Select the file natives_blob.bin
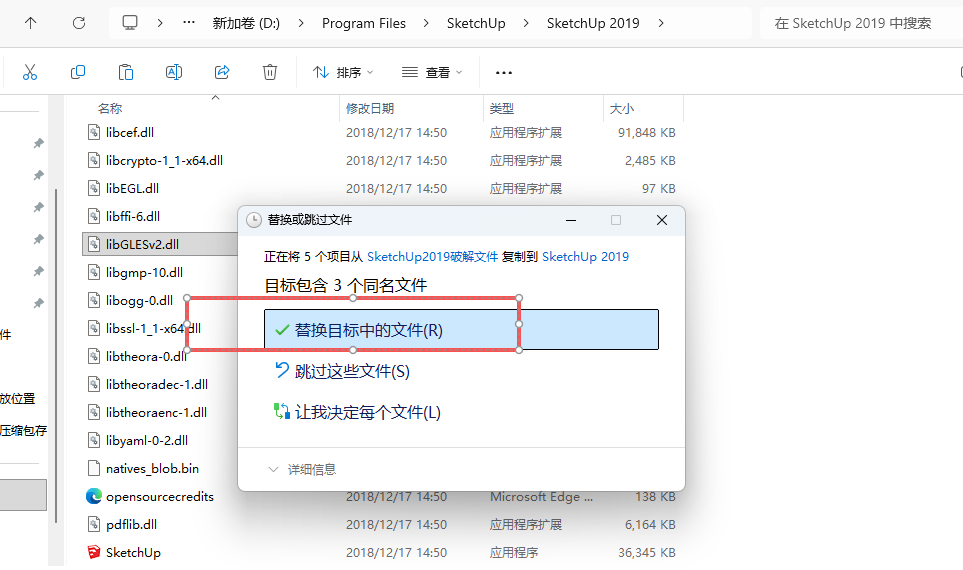Screen dimensions: 963x570 coord(152,469)
